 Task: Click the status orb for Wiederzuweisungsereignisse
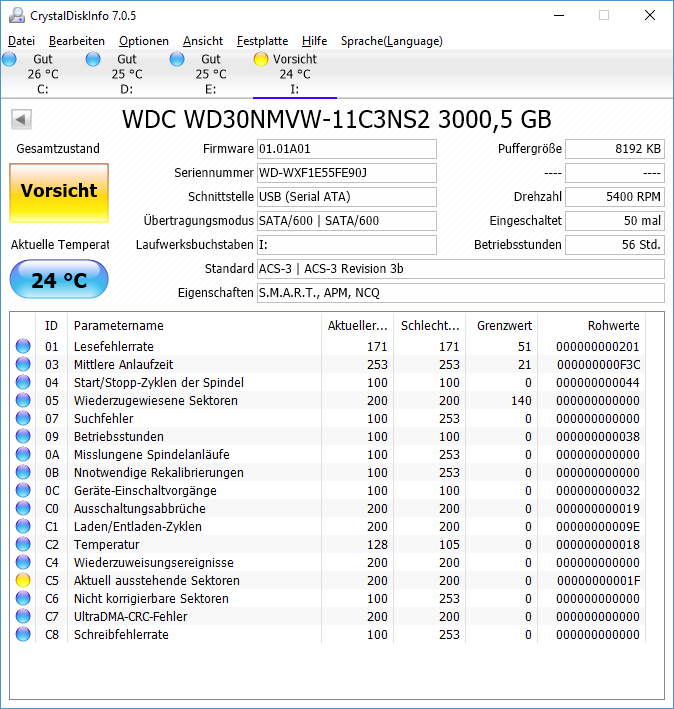[23, 562]
